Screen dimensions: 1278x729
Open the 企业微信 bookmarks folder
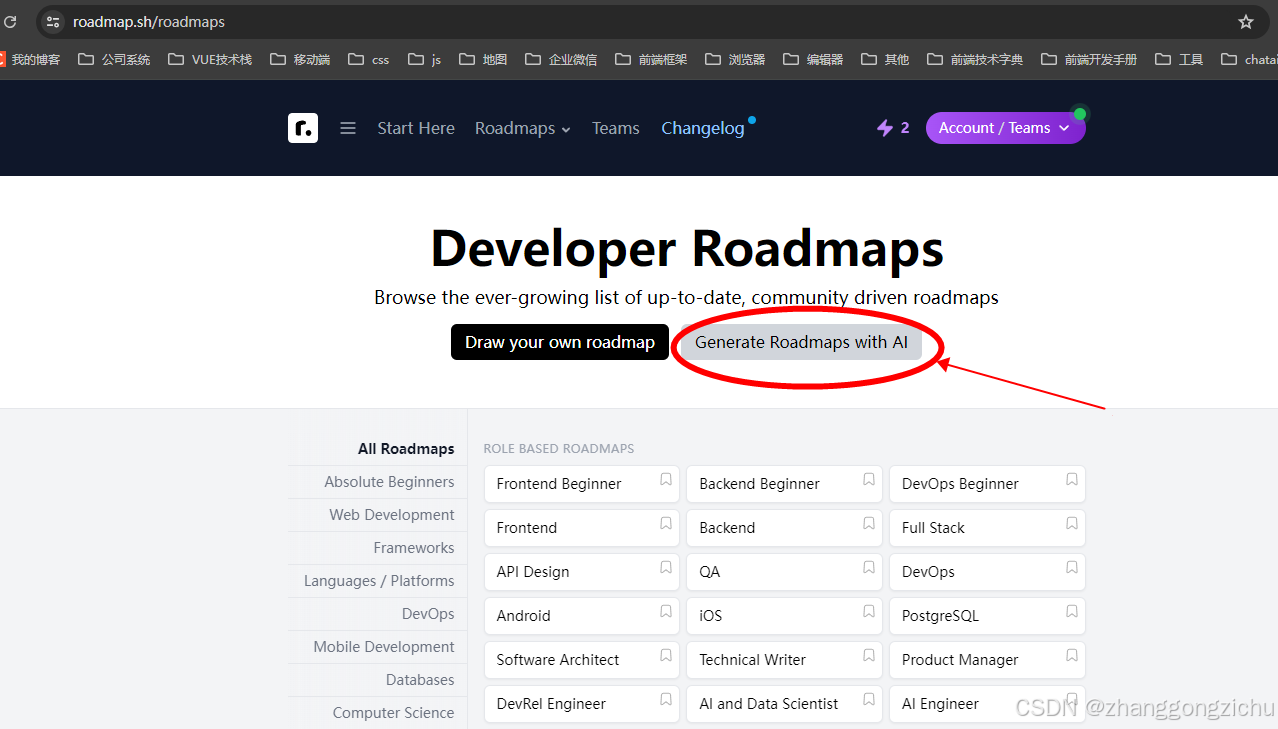tap(561, 59)
